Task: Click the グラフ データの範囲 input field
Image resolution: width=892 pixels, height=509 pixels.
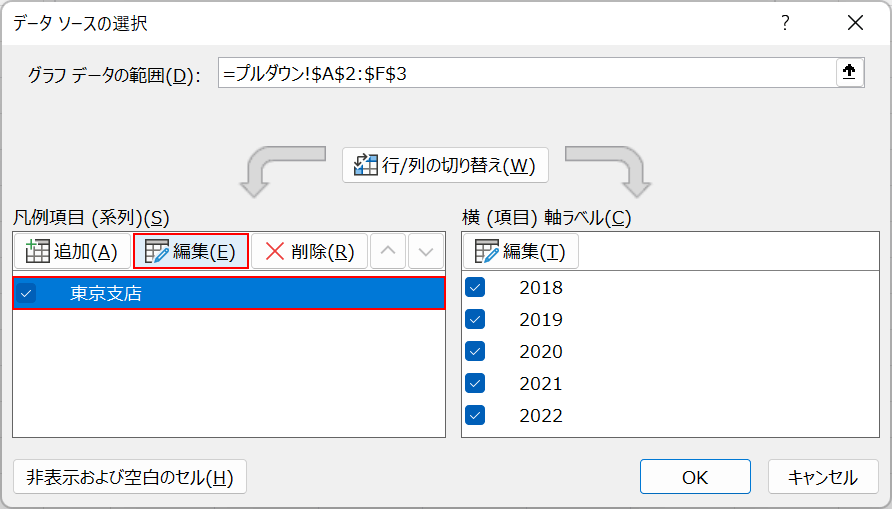Action: tap(525, 74)
